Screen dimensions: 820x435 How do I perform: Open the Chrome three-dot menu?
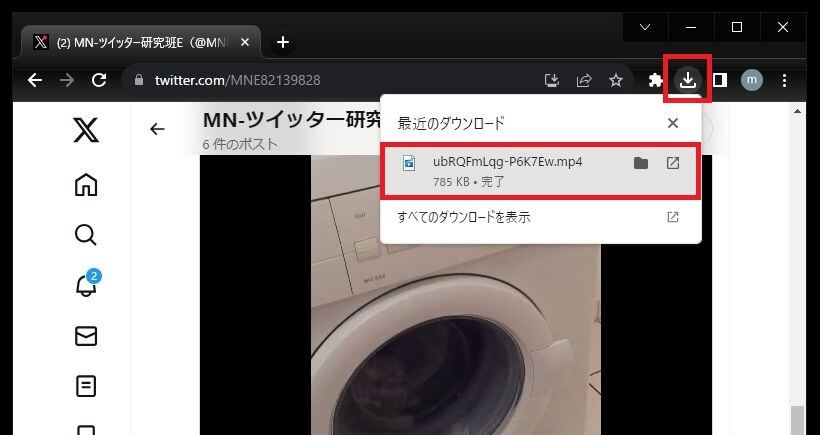pyautogui.click(x=784, y=80)
